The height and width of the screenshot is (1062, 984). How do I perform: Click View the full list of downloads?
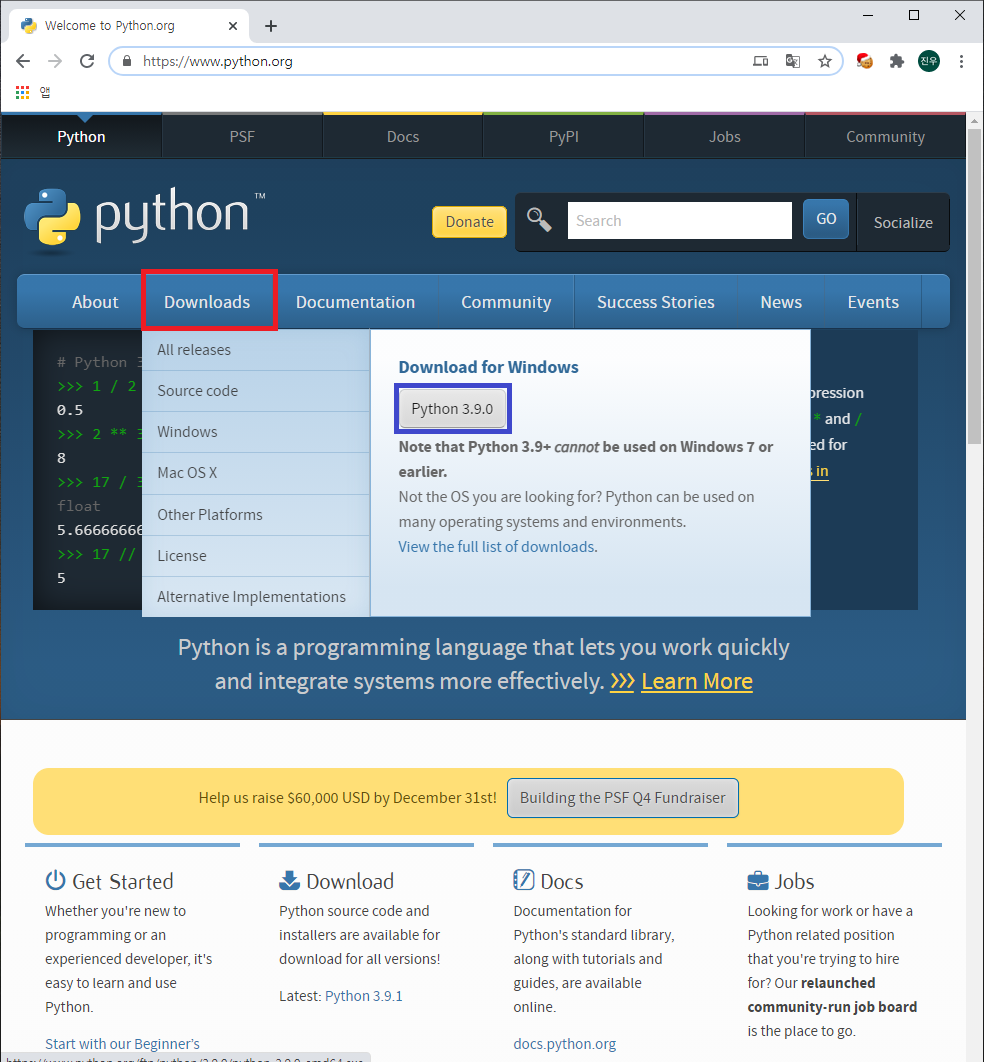pos(496,547)
